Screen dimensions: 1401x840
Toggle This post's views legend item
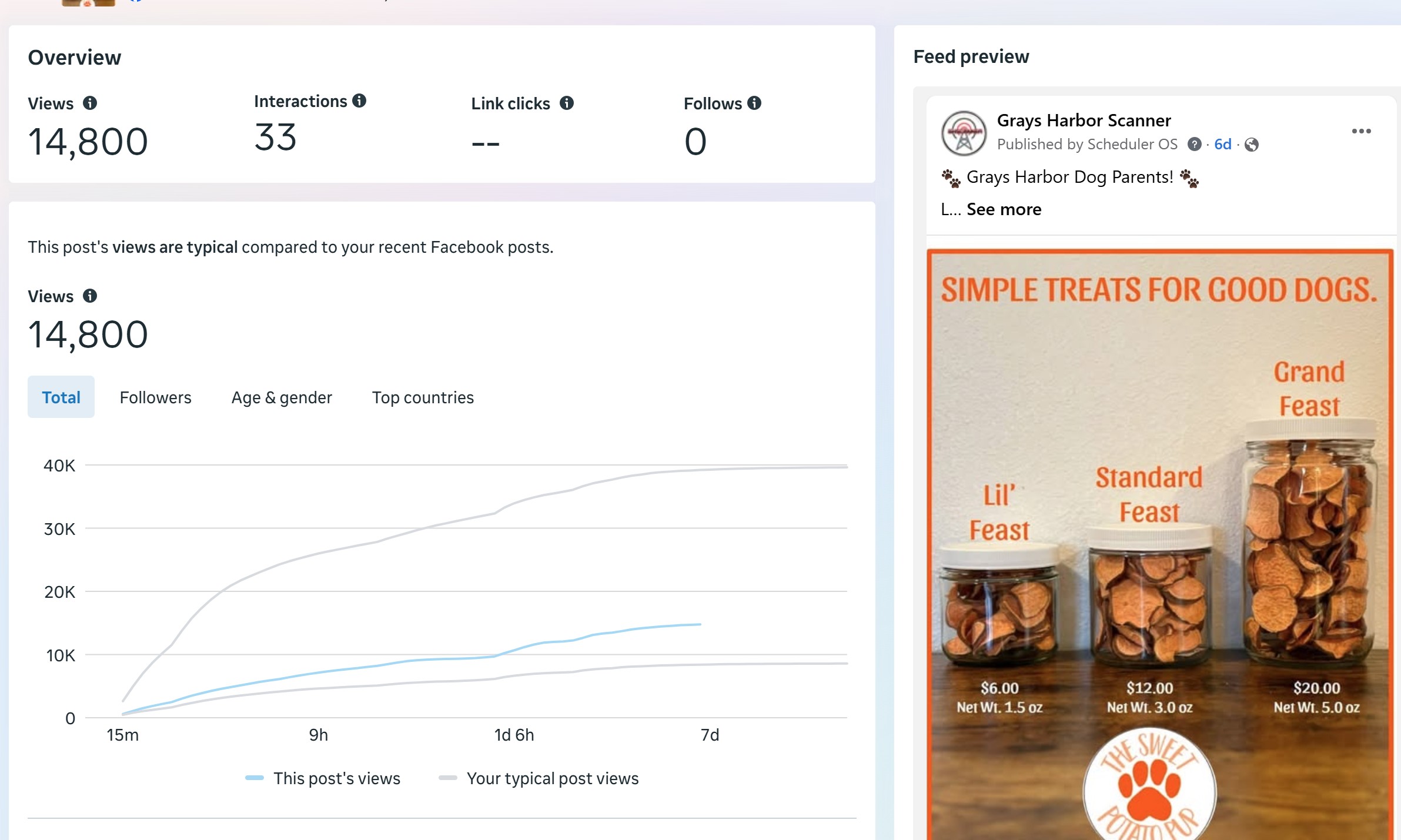point(323,778)
